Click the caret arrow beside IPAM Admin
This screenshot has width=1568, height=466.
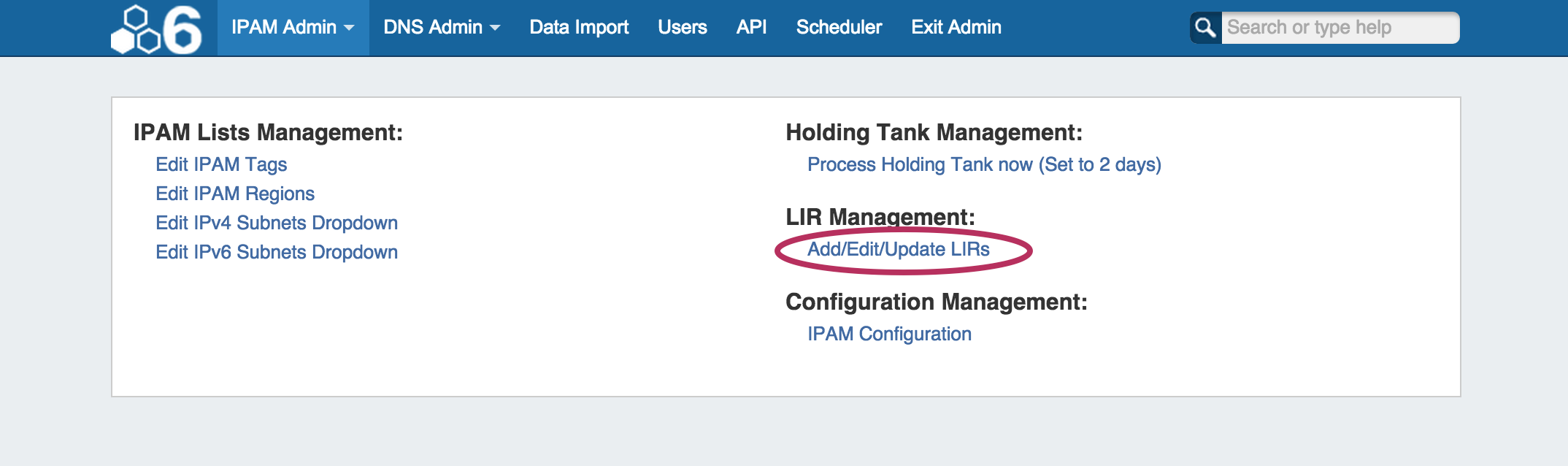click(x=349, y=28)
